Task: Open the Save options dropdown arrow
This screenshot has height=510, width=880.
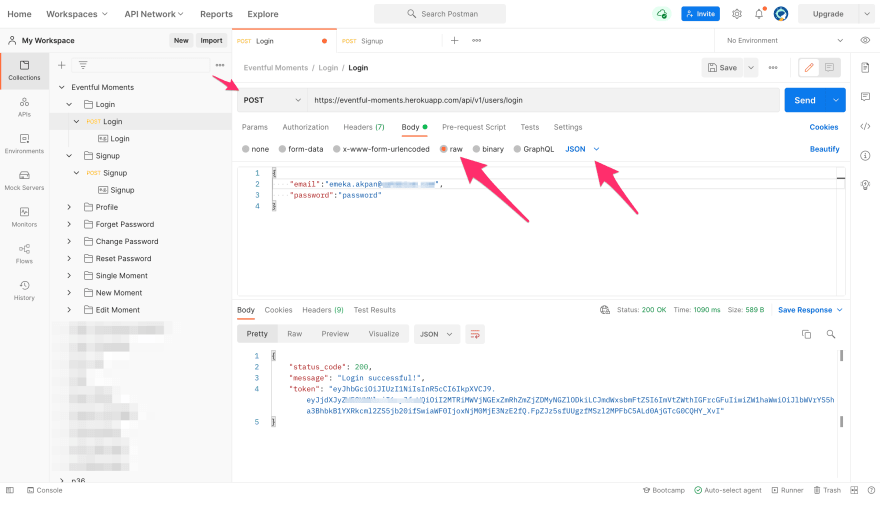Action: tap(751, 68)
